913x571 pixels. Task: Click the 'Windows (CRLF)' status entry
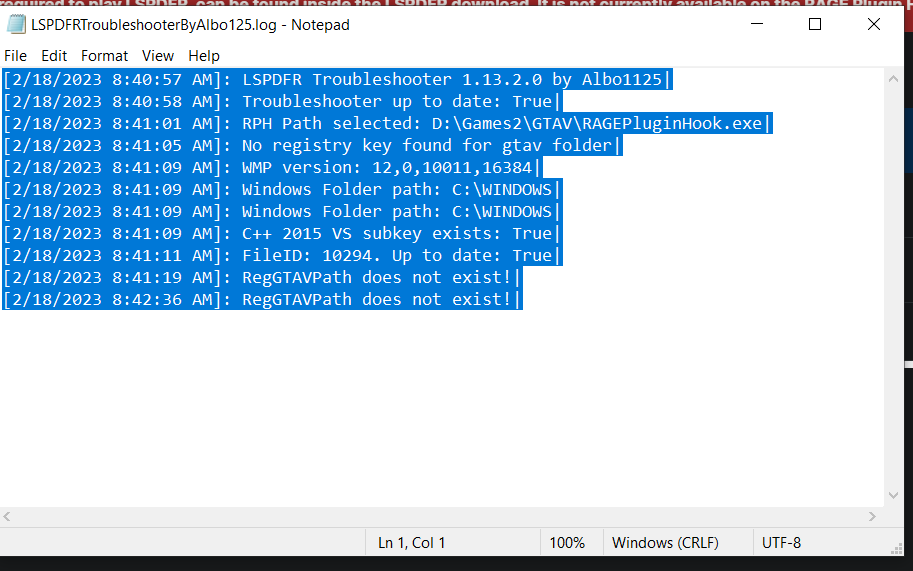(x=665, y=542)
